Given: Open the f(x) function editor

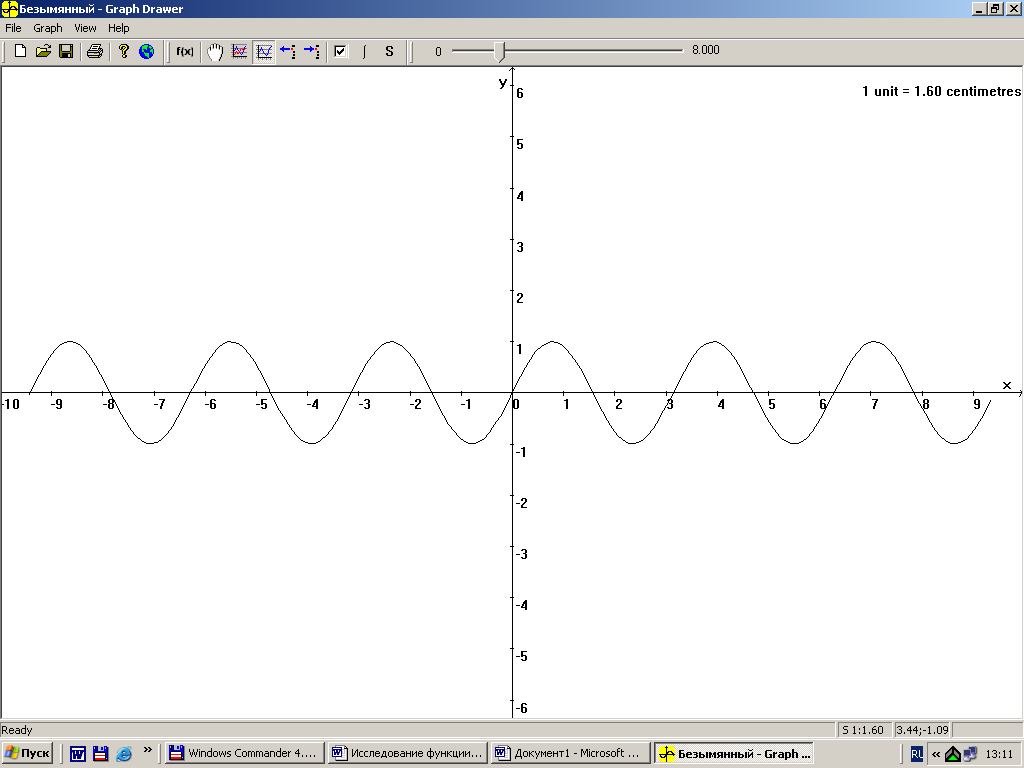Looking at the screenshot, I should pyautogui.click(x=185, y=51).
